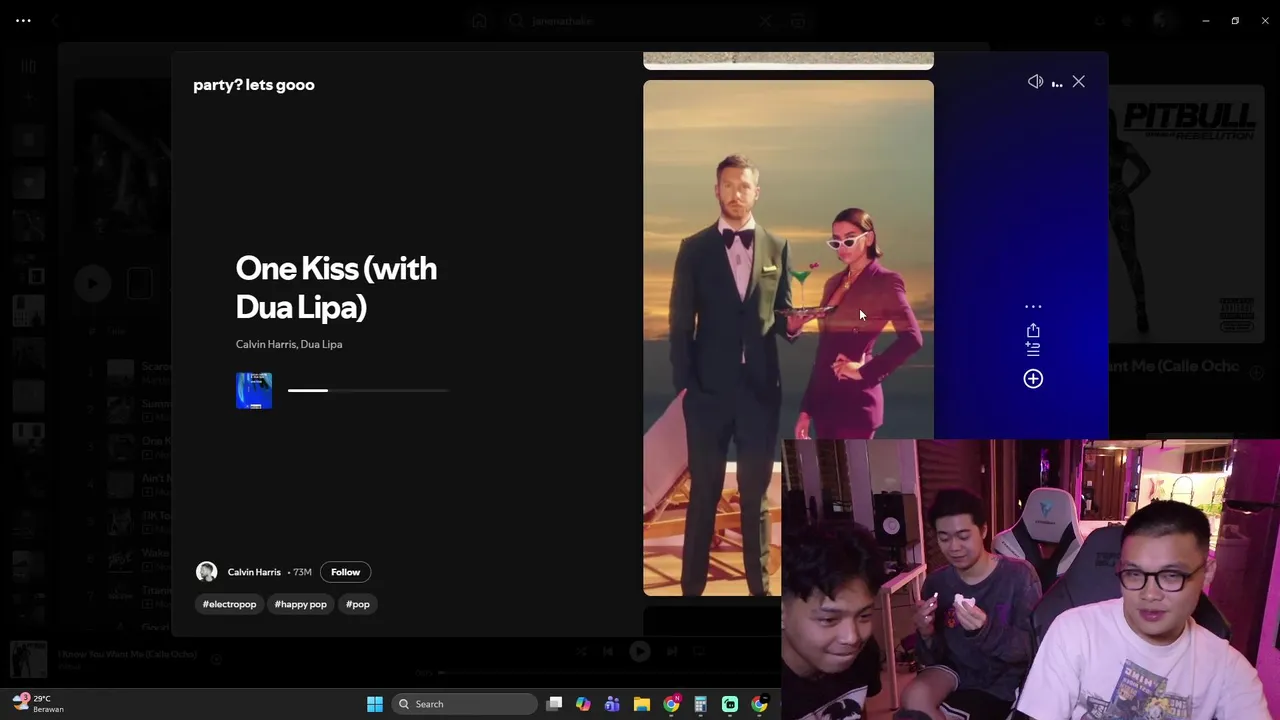Launch Copilot from the taskbar
The image size is (1280, 720).
pos(583,704)
